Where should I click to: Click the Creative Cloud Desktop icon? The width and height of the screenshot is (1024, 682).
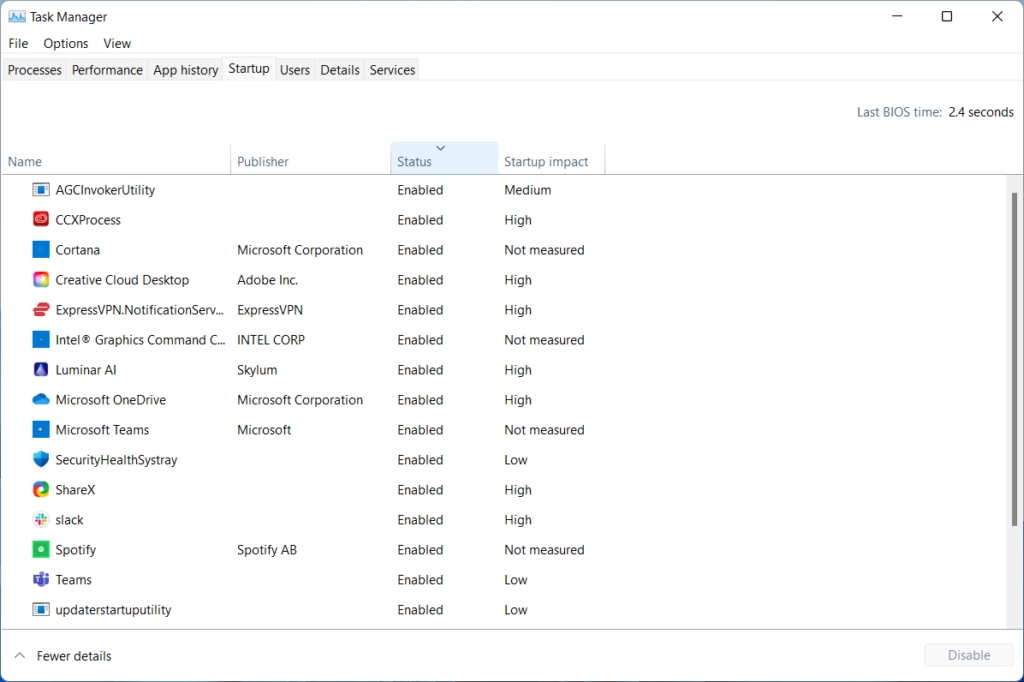point(40,280)
